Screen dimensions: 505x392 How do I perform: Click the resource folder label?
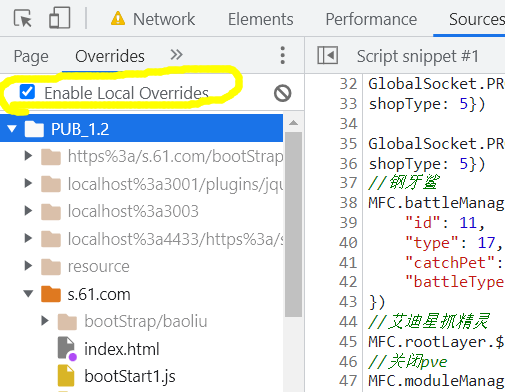click(98, 266)
